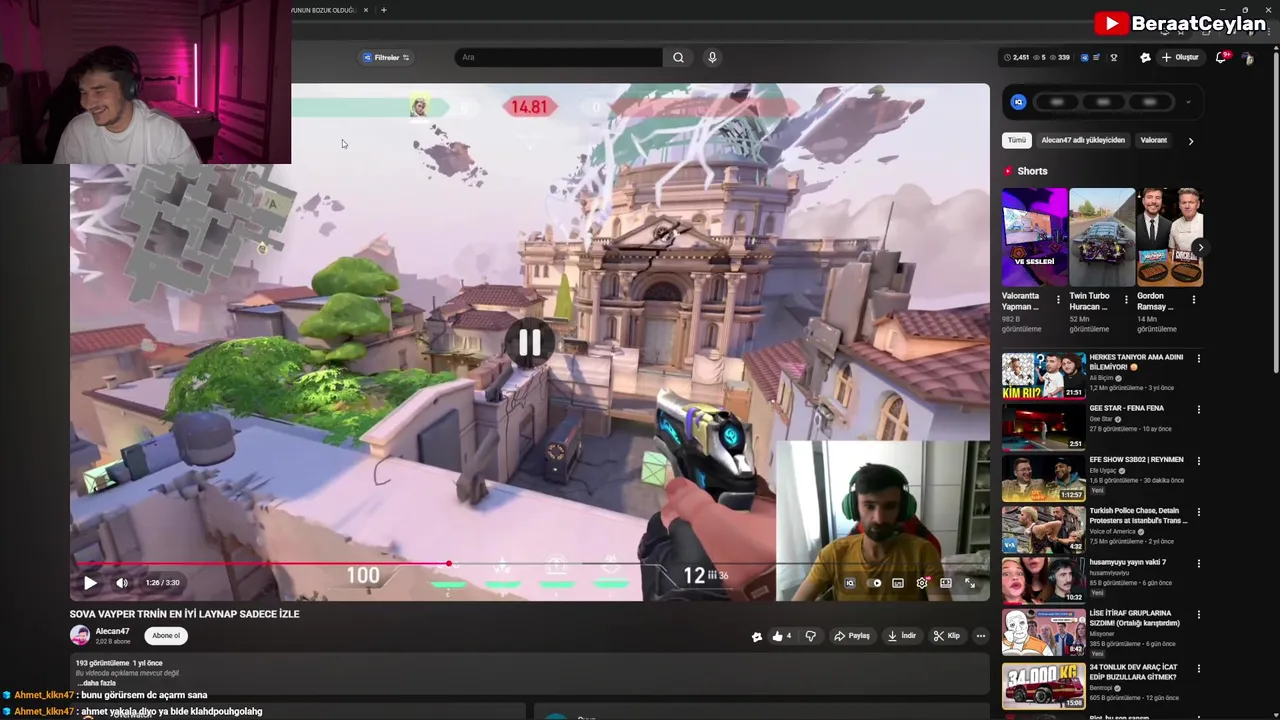Viewport: 1280px width, 720px height.
Task: Open the Oluştur create button
Action: pos(1180,57)
